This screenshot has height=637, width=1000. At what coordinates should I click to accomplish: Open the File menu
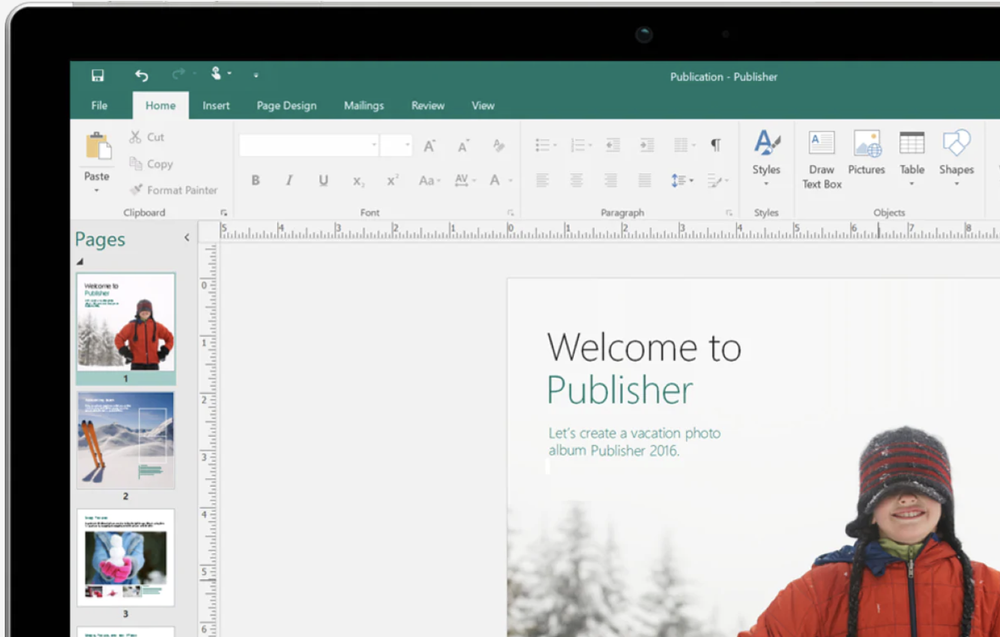99,106
